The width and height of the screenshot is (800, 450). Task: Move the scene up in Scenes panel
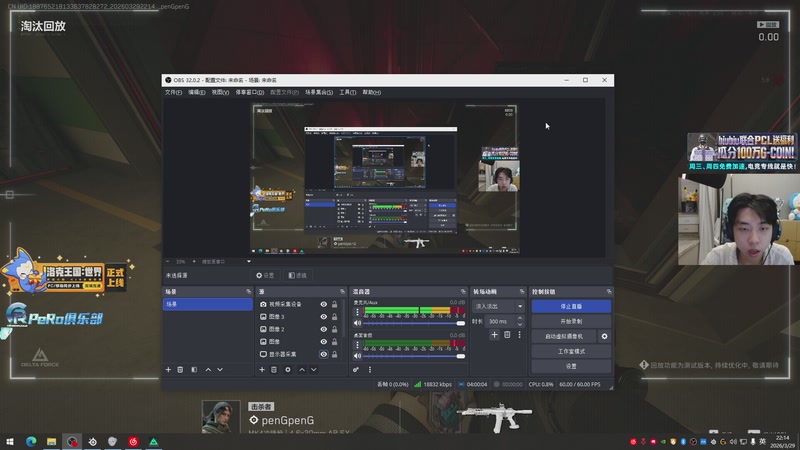(208, 369)
